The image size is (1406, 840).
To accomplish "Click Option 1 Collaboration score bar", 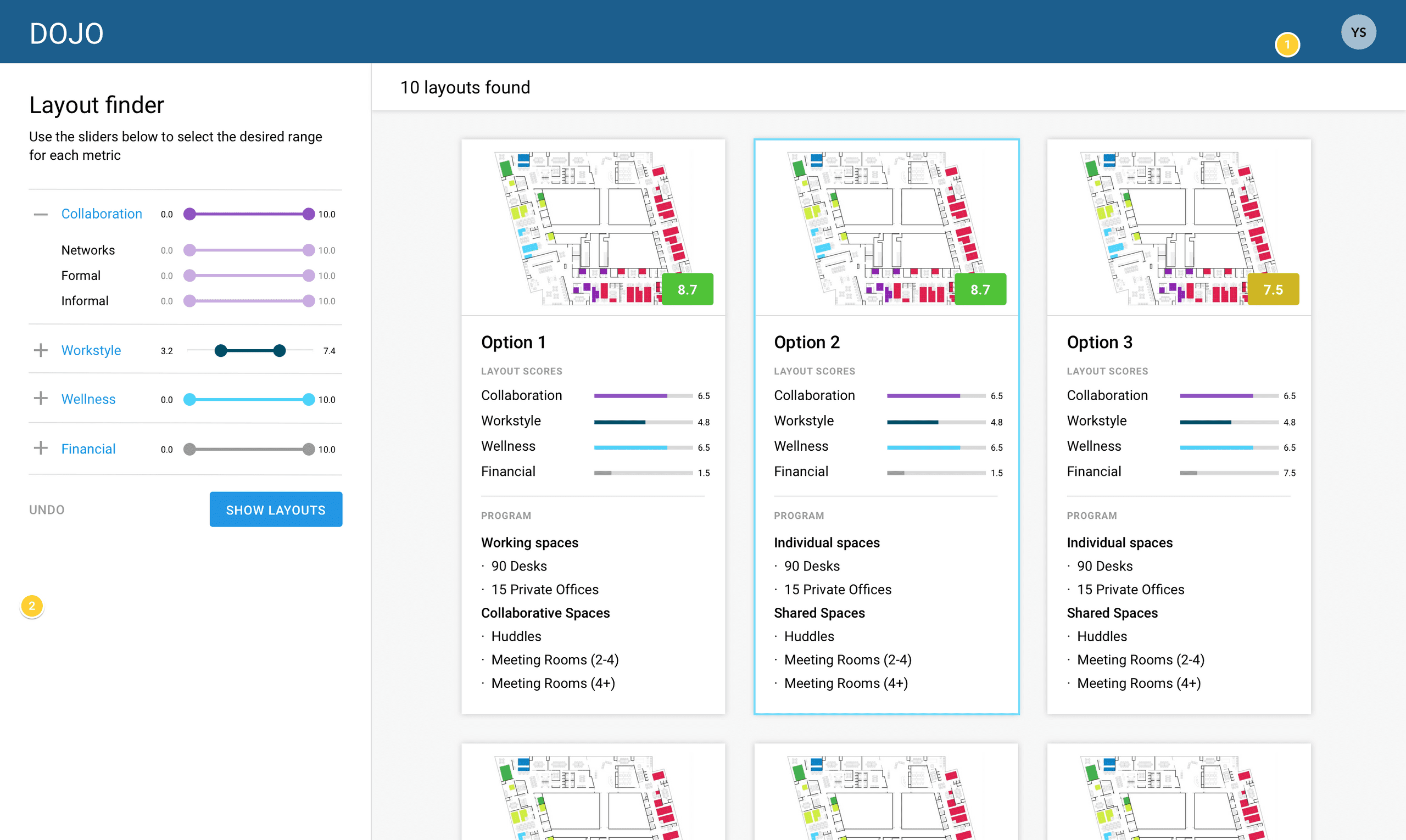I will coord(643,396).
